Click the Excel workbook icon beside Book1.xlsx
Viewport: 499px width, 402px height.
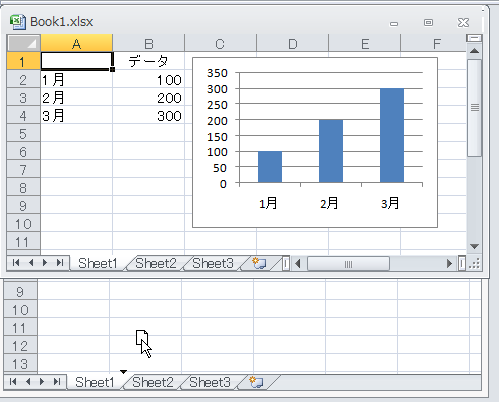[17, 22]
